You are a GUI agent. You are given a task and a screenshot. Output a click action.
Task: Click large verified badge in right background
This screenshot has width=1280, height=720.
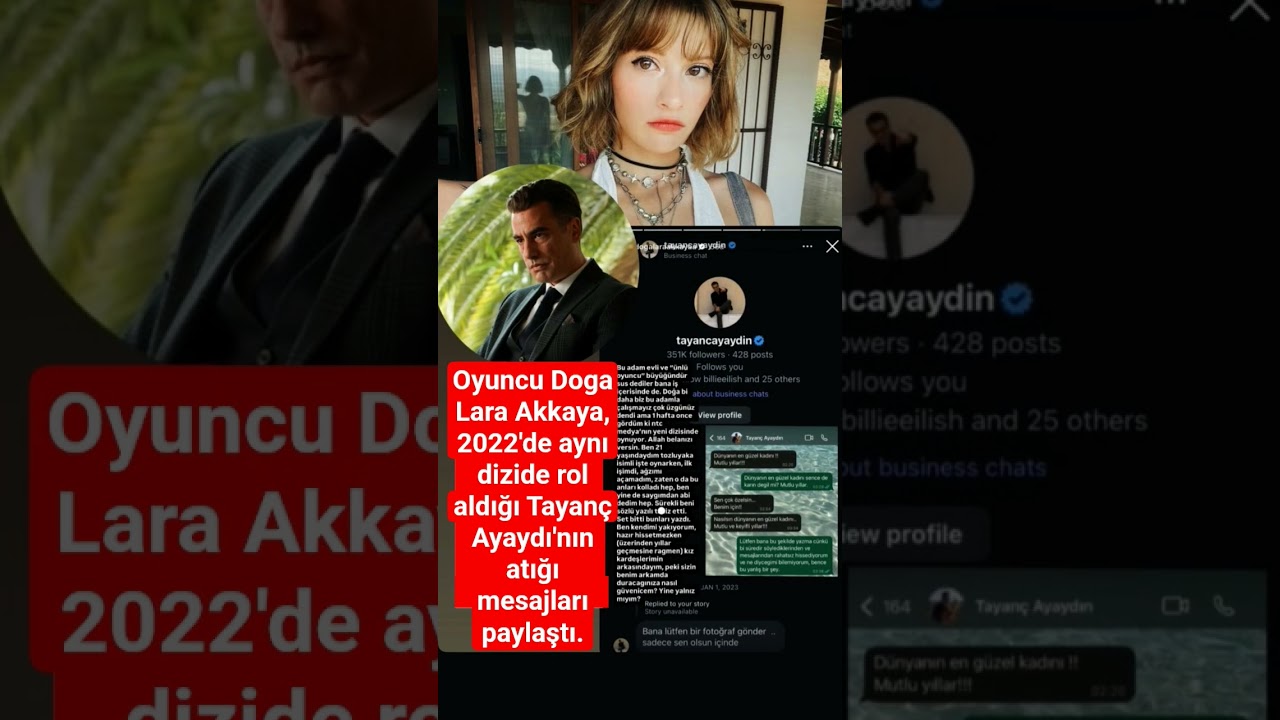tap(1017, 298)
